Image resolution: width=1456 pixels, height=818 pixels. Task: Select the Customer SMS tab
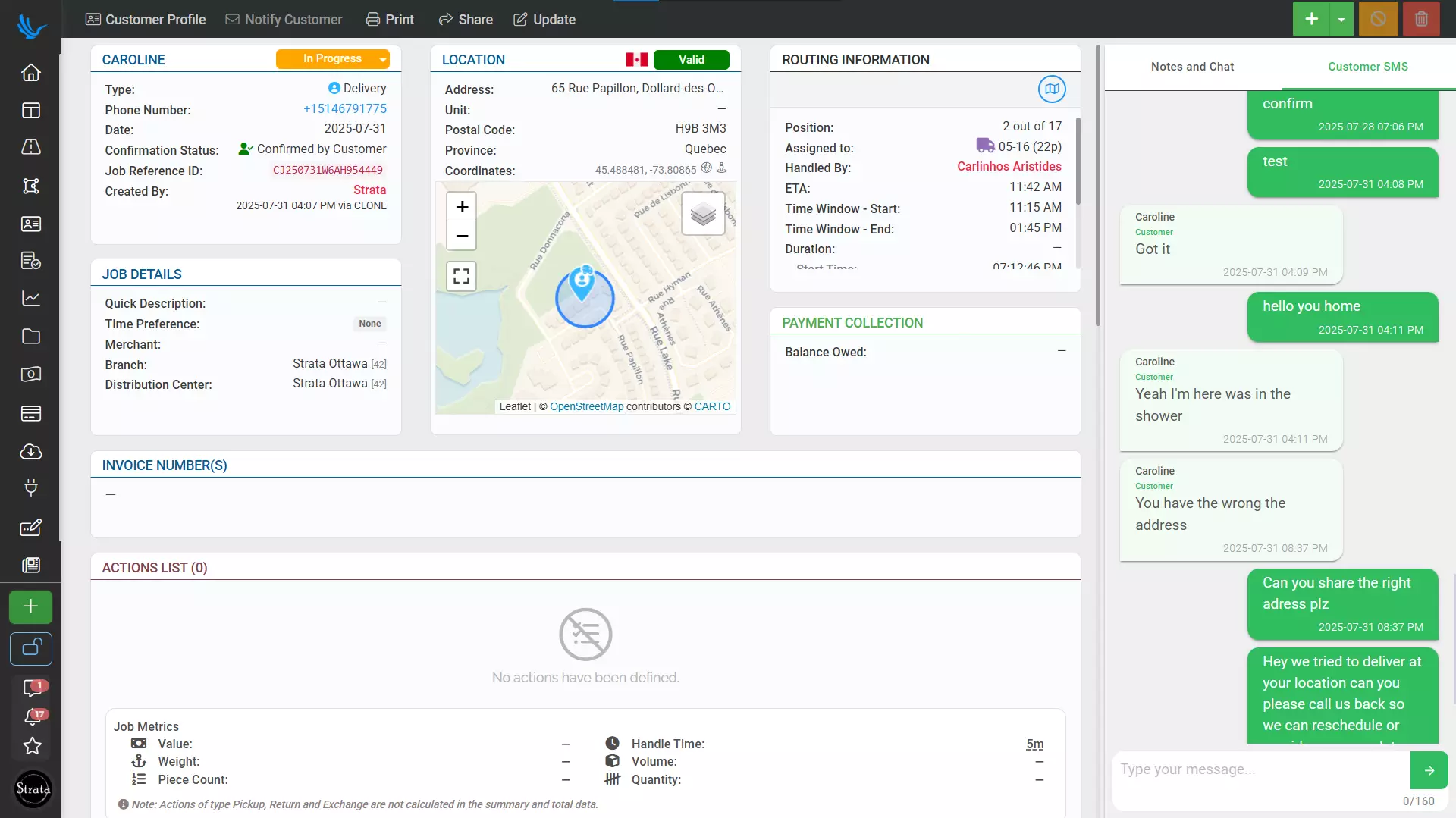point(1367,67)
